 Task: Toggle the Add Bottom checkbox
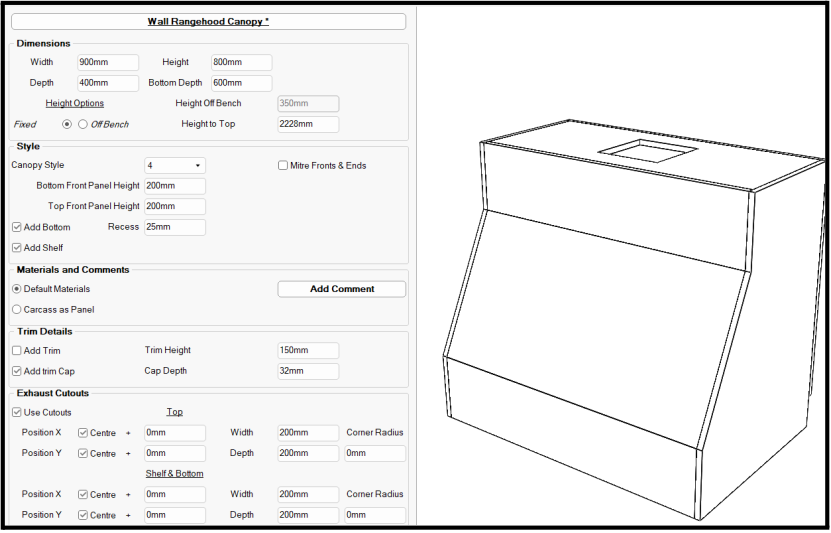click(17, 228)
